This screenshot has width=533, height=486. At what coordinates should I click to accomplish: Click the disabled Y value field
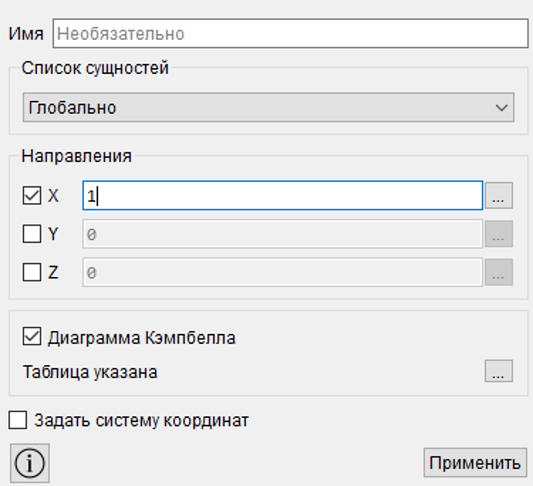click(x=282, y=234)
